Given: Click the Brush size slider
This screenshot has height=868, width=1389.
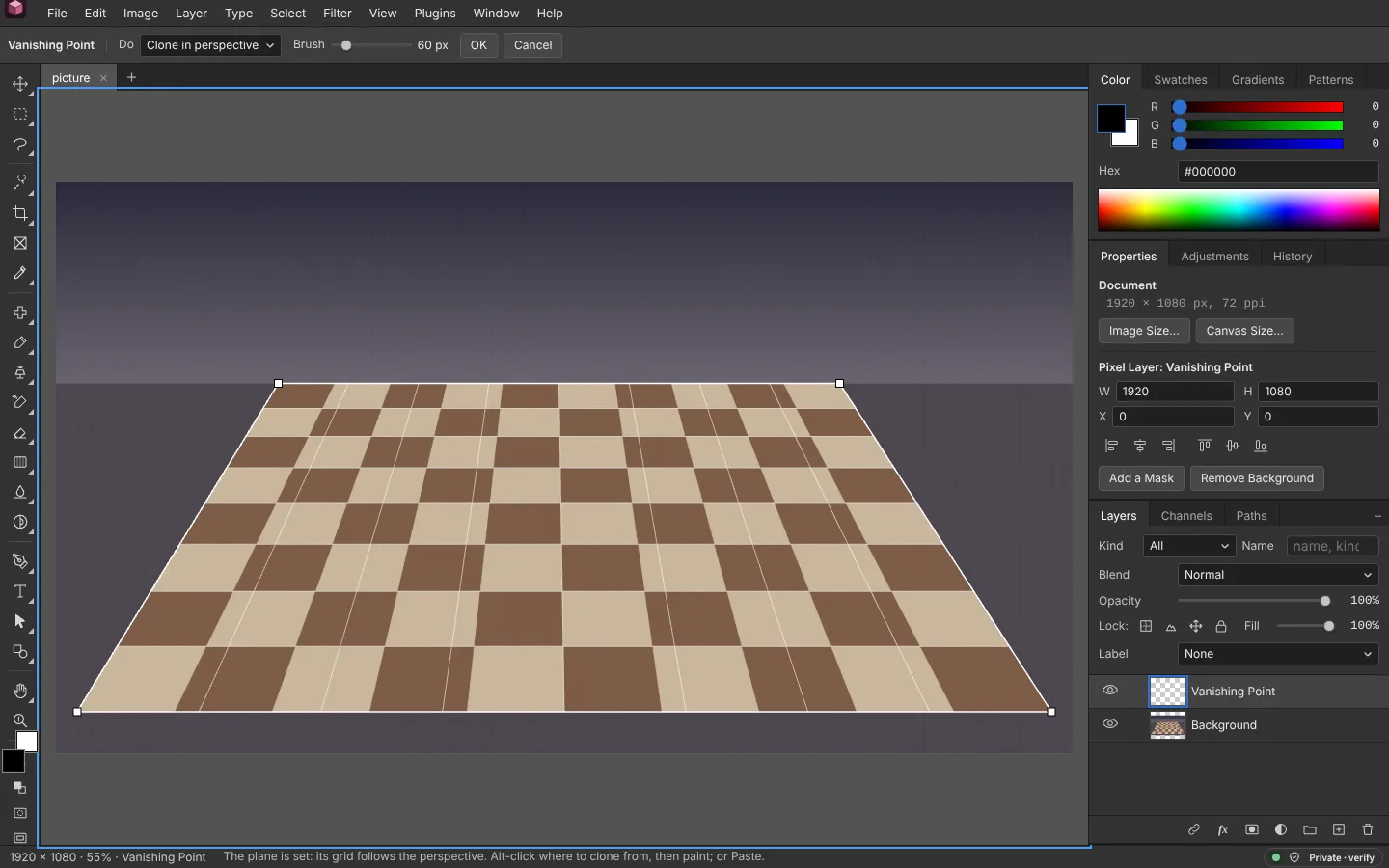Looking at the screenshot, I should (370, 45).
